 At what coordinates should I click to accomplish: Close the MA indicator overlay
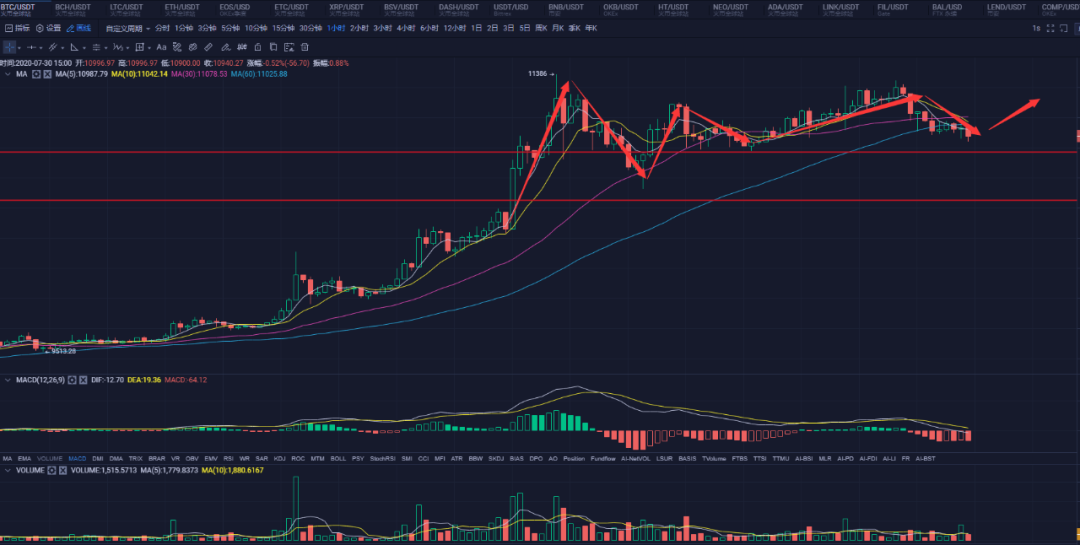[46, 74]
